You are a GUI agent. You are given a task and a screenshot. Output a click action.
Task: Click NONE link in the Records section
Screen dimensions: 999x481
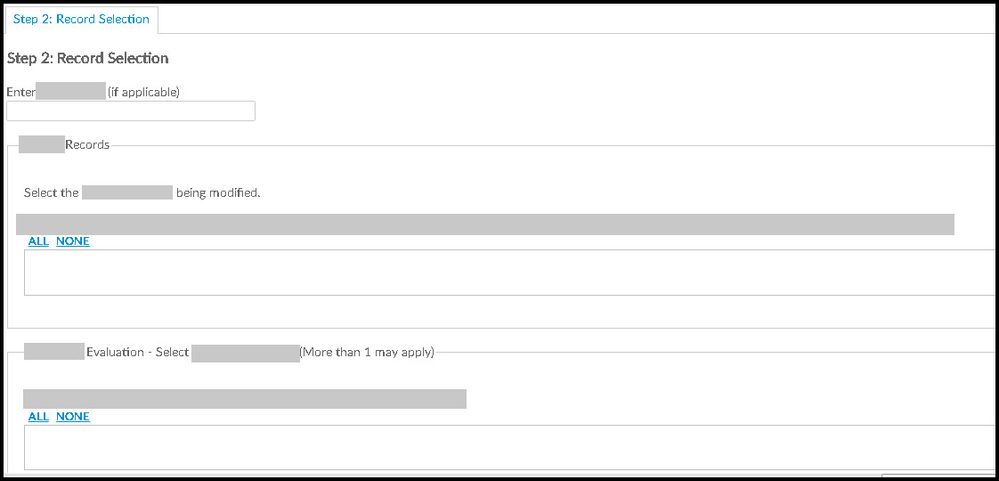pos(73,241)
